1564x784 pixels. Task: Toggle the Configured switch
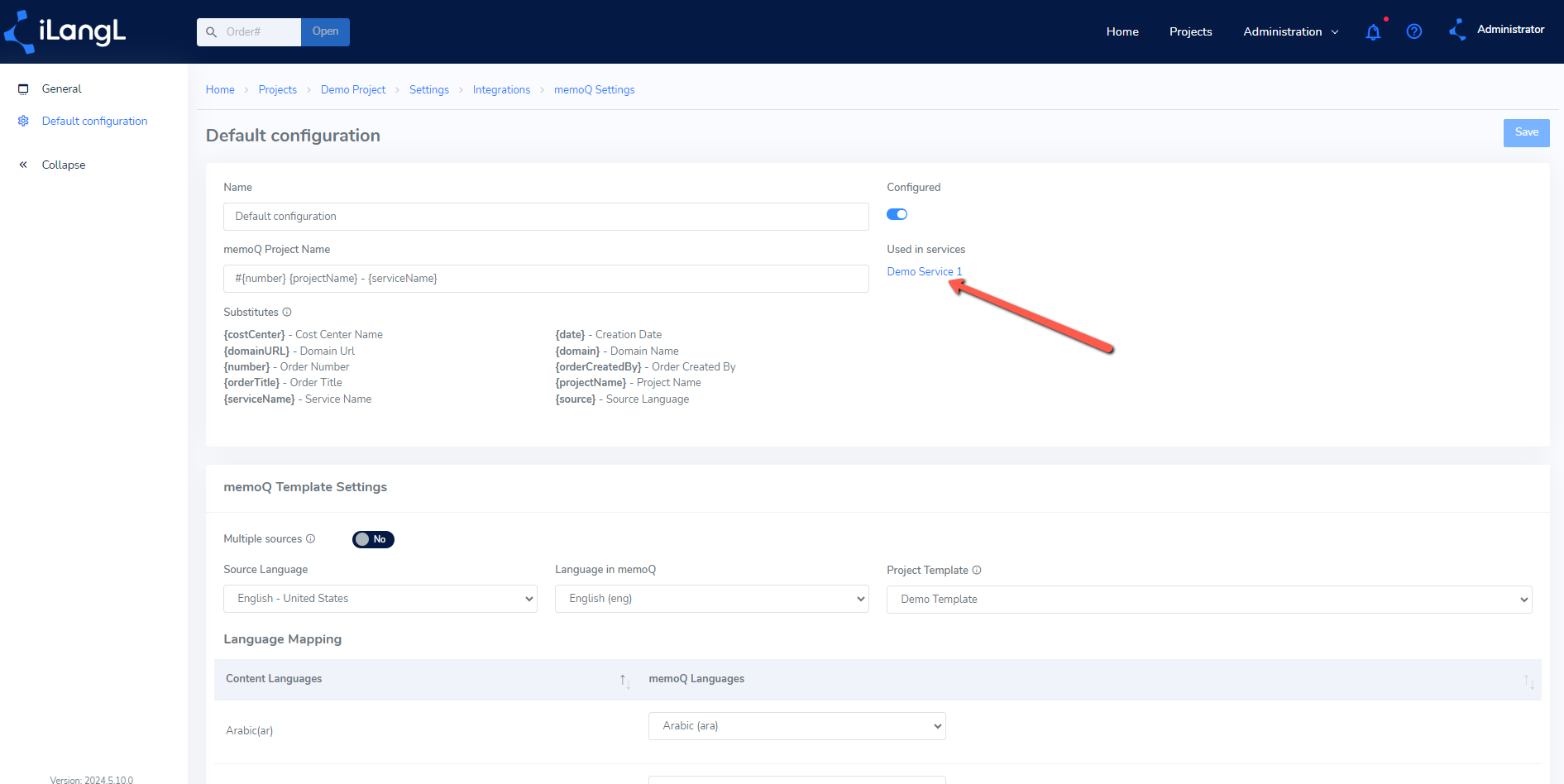(x=897, y=214)
